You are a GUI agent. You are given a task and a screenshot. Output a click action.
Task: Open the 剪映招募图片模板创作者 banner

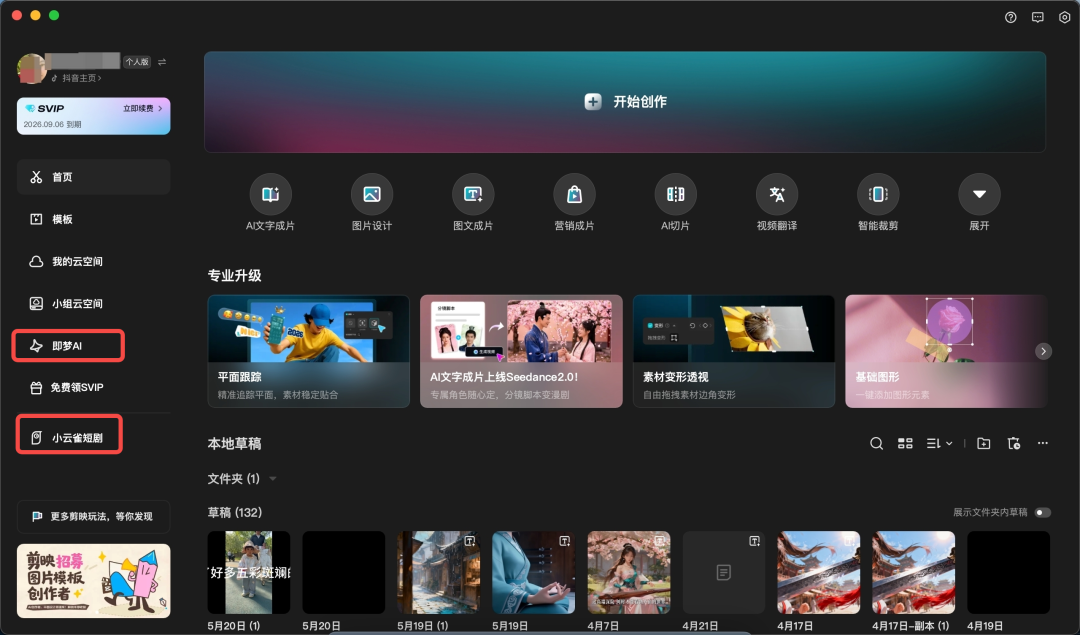click(94, 581)
